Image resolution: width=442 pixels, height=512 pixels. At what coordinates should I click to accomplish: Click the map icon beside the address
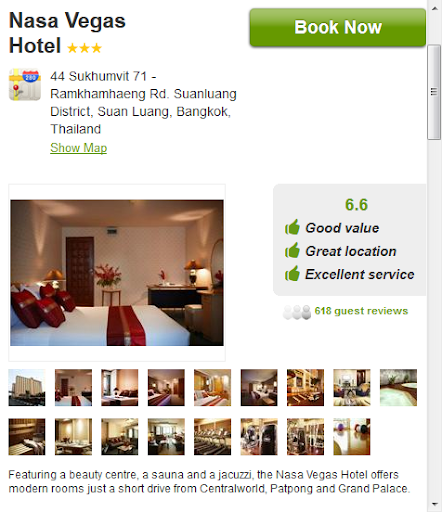pyautogui.click(x=25, y=84)
